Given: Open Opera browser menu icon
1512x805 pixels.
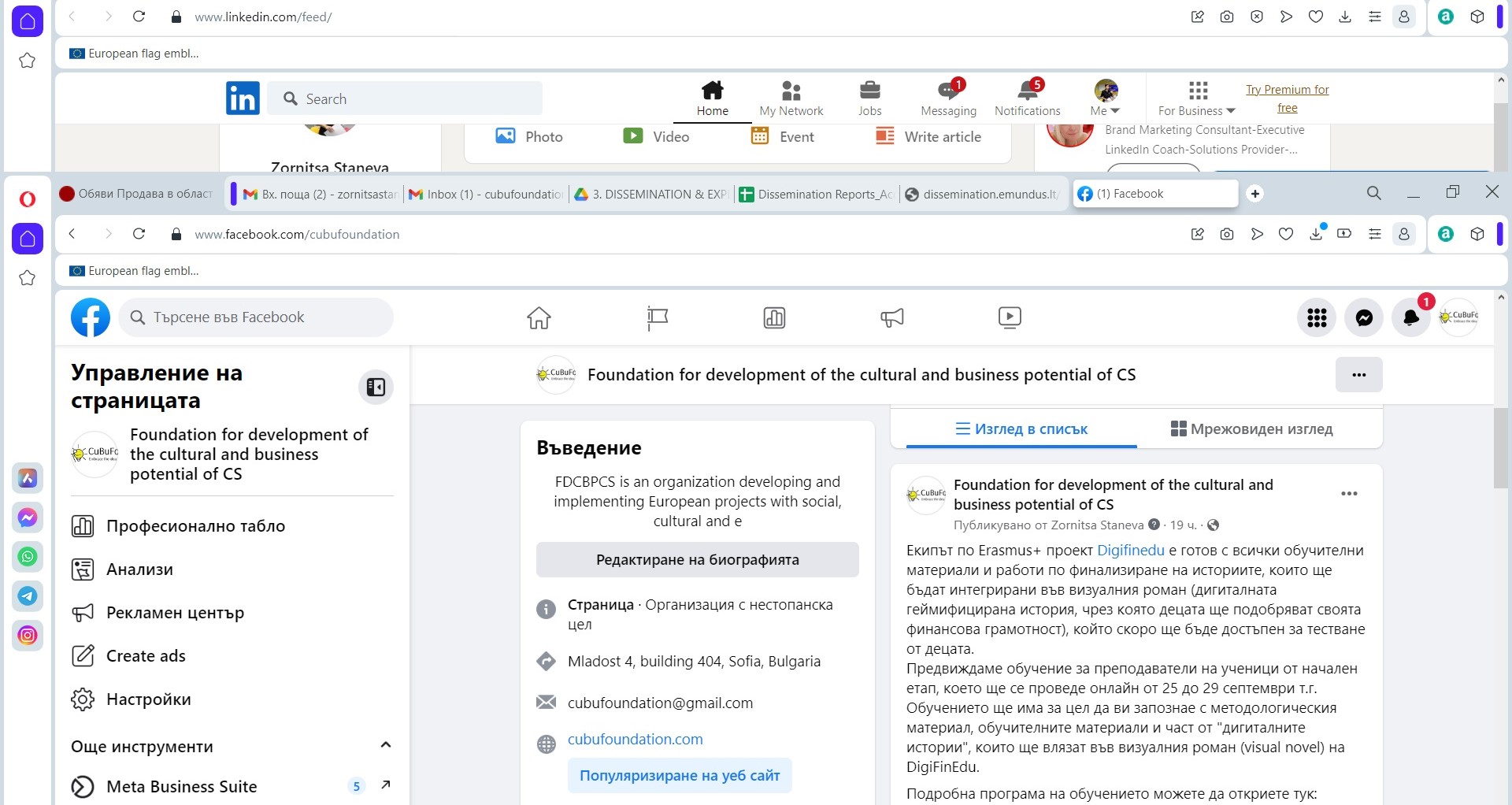Looking at the screenshot, I should click(x=28, y=198).
